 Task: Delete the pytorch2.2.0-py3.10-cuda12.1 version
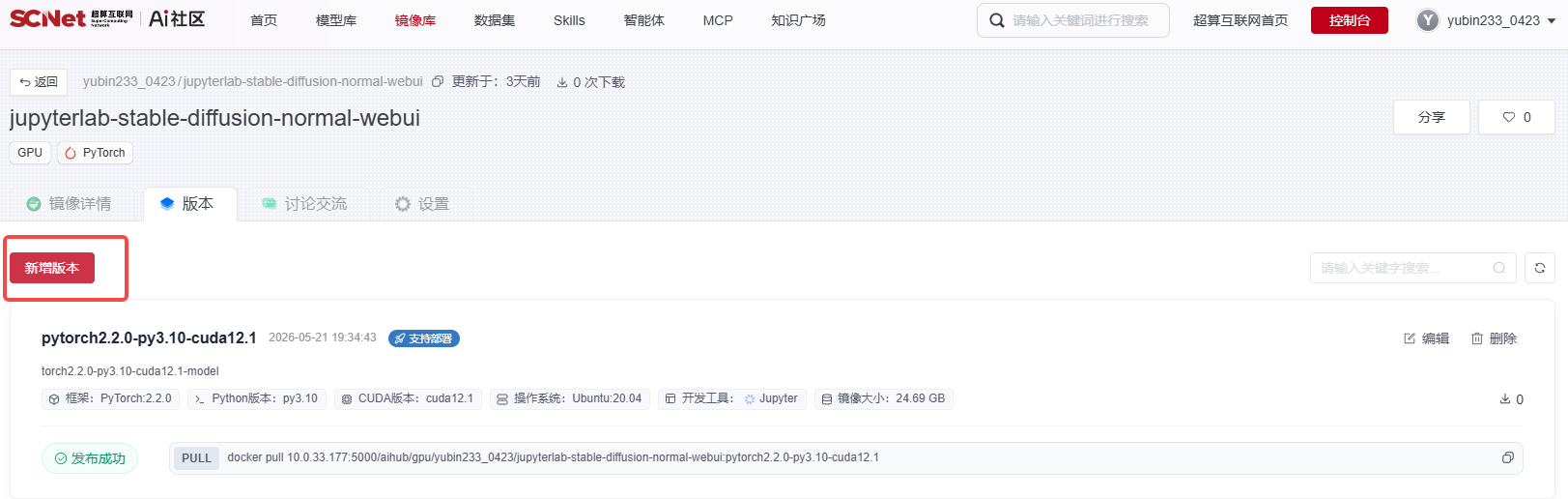(x=1494, y=338)
